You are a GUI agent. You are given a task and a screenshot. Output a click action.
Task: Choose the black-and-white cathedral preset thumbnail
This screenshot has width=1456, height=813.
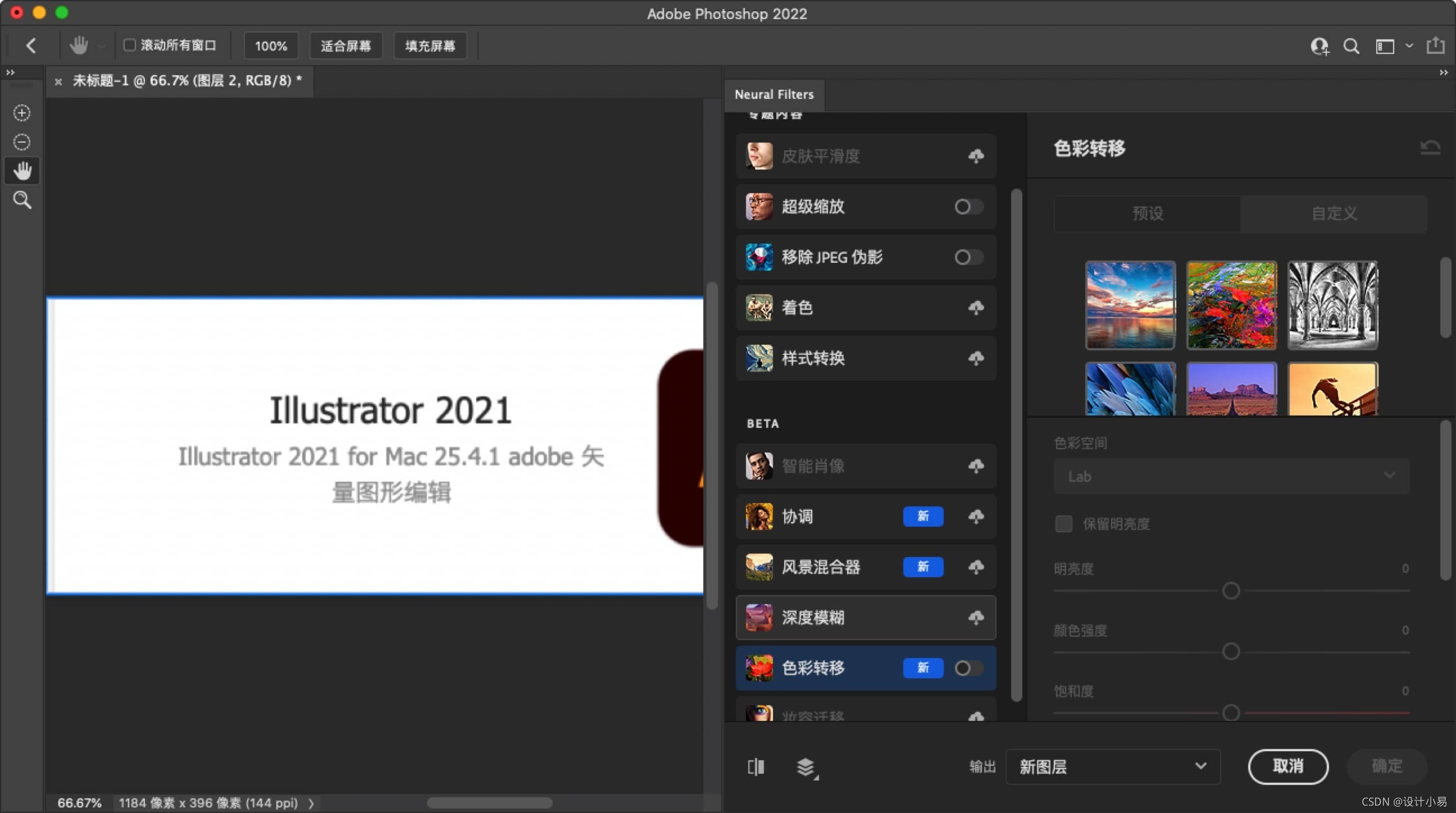point(1333,305)
